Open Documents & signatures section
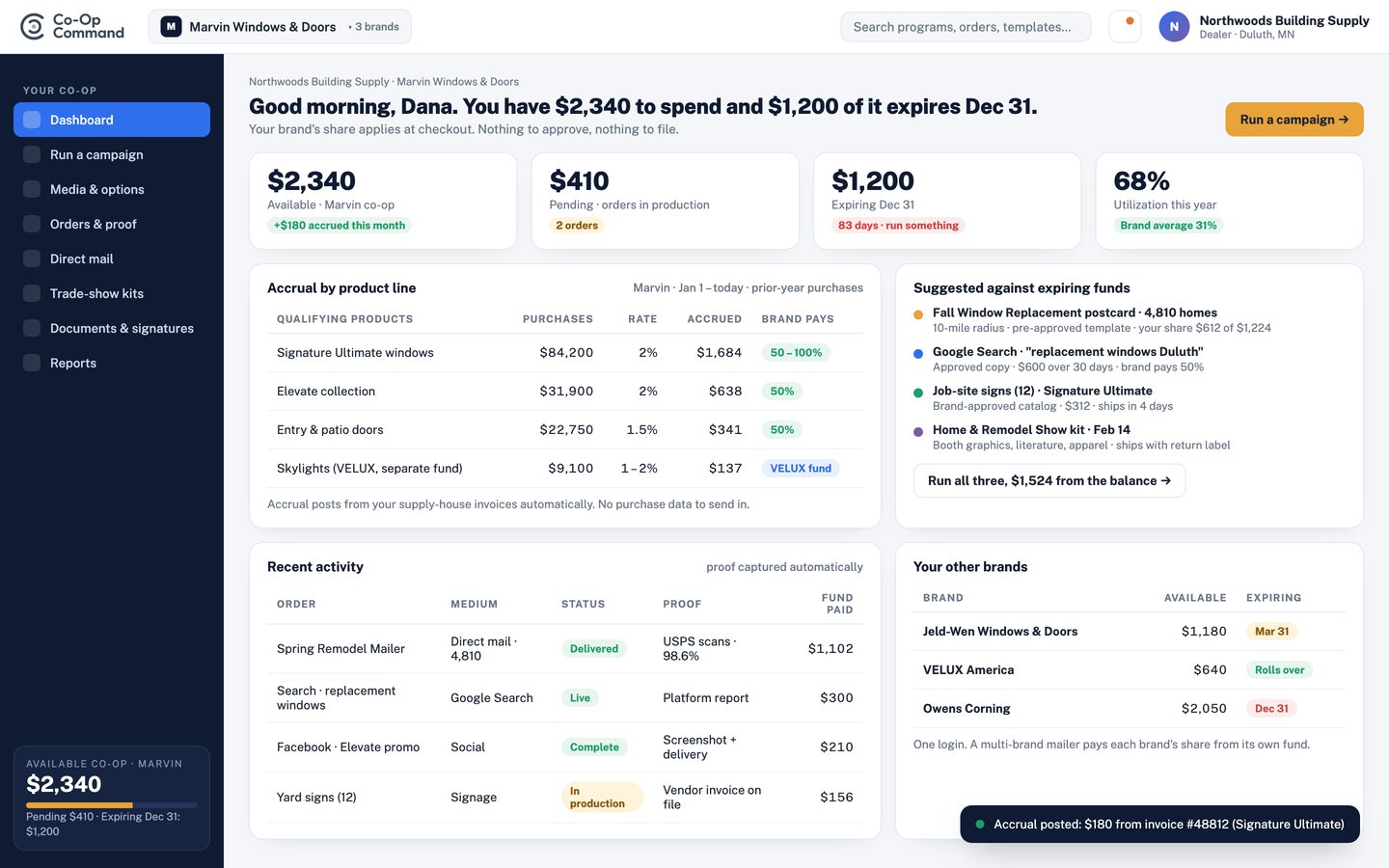The image size is (1389, 868). click(x=112, y=328)
